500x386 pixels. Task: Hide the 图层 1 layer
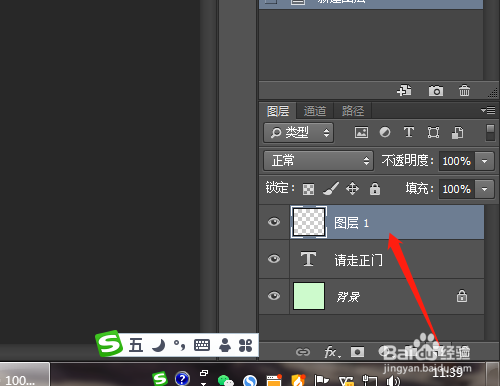point(274,222)
